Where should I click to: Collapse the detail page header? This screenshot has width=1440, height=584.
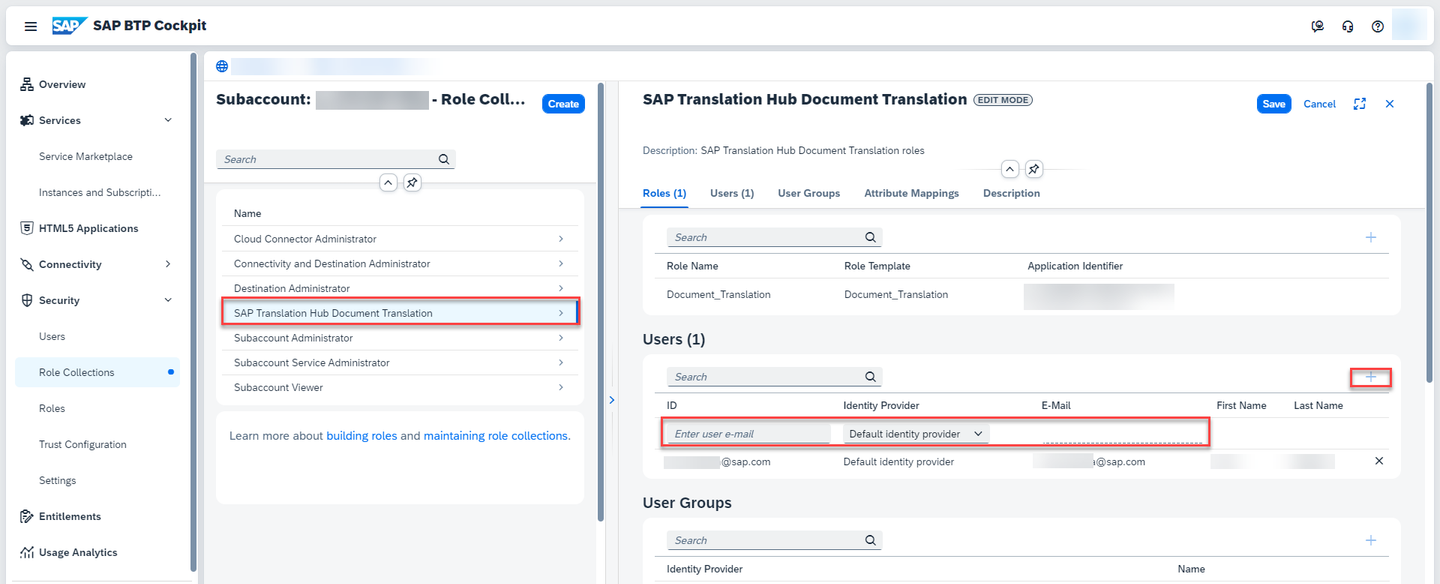pos(1010,169)
